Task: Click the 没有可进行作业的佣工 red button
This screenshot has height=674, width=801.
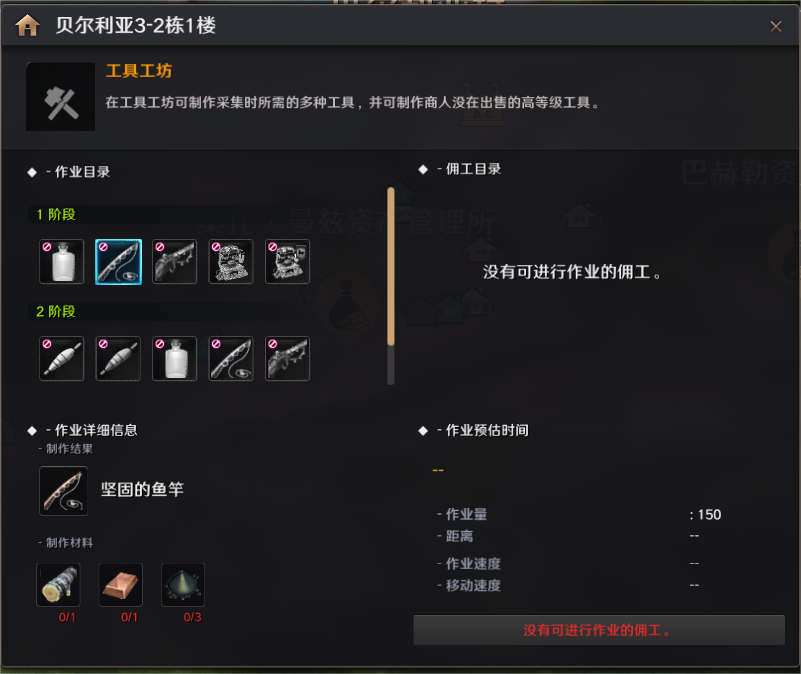Action: point(599,630)
